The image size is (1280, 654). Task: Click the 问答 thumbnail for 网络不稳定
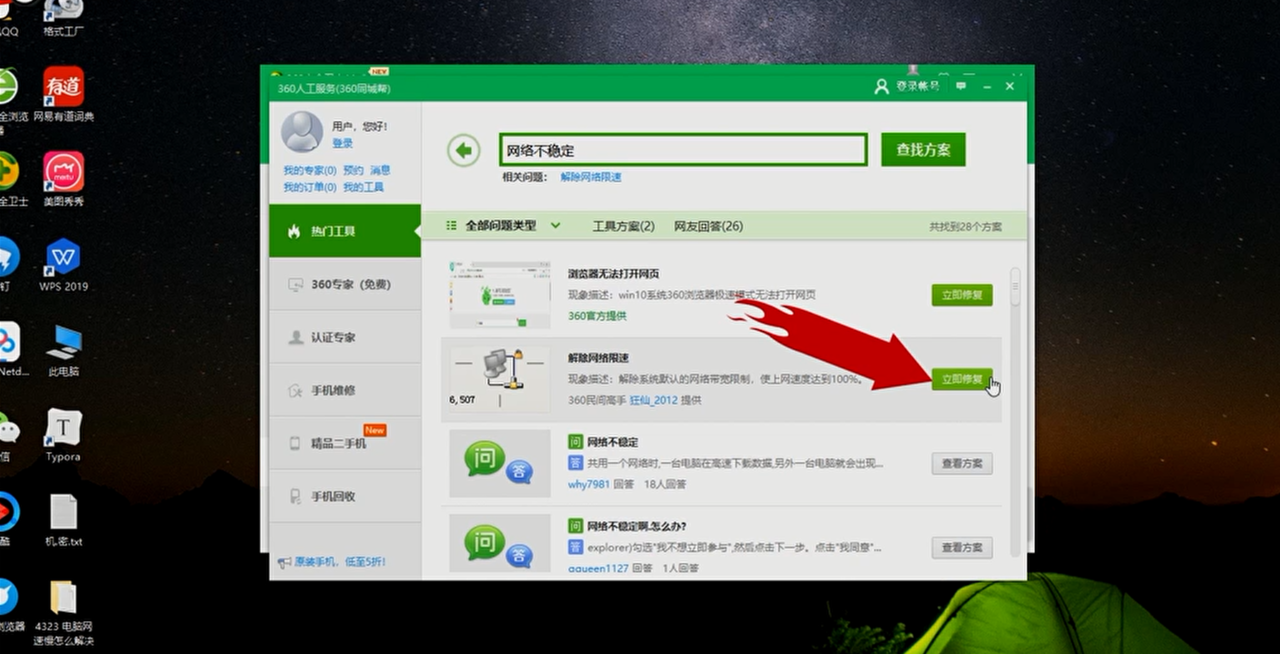click(x=500, y=463)
